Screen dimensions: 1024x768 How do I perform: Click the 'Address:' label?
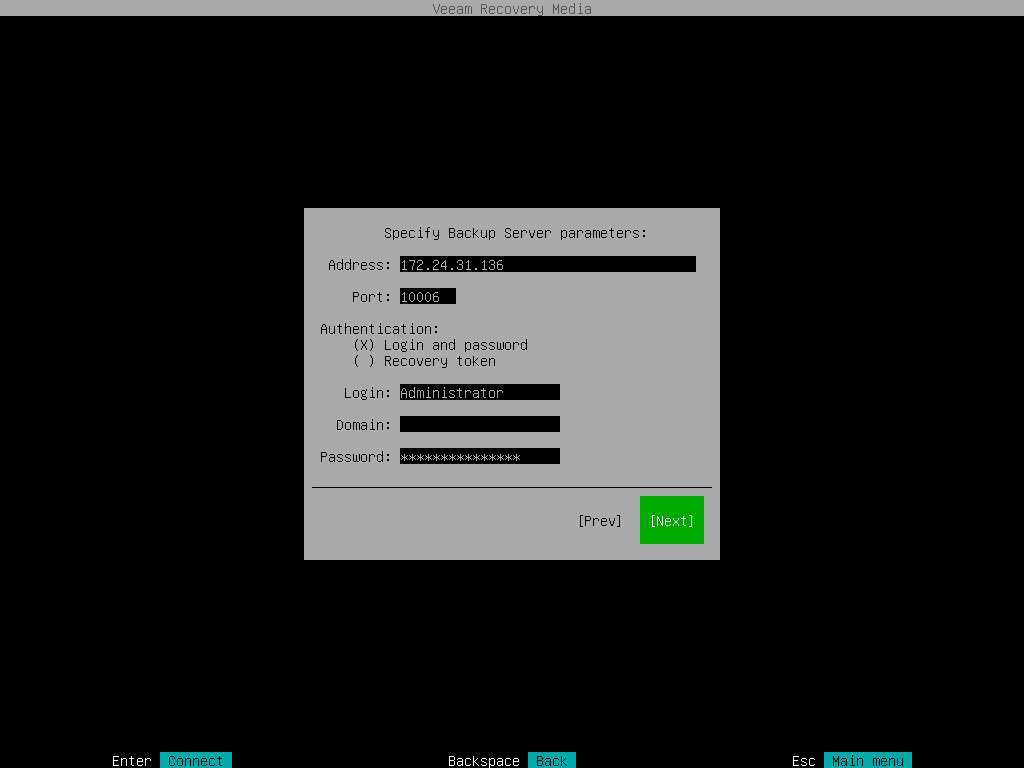click(359, 265)
